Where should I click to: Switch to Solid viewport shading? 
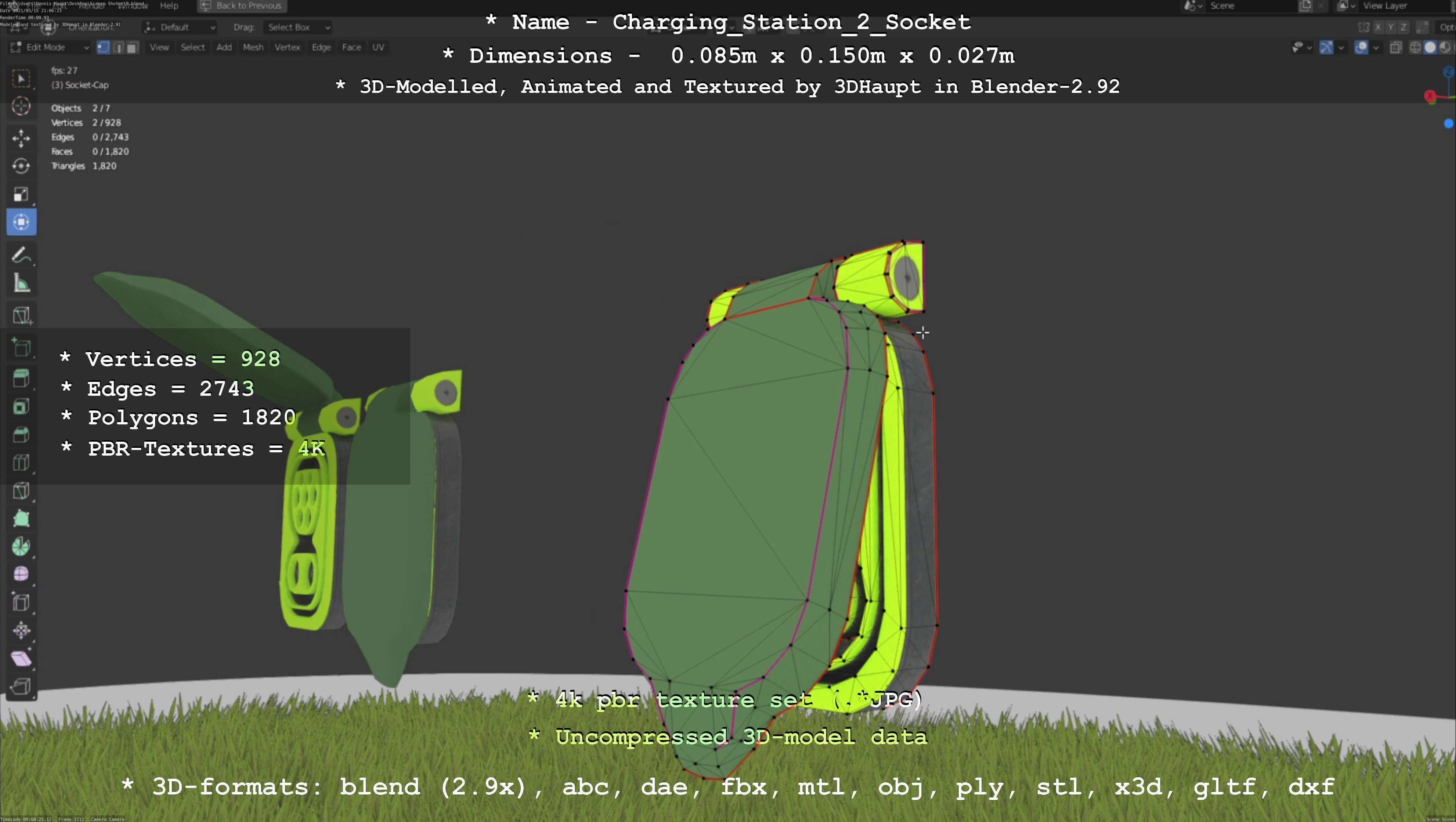click(1430, 47)
